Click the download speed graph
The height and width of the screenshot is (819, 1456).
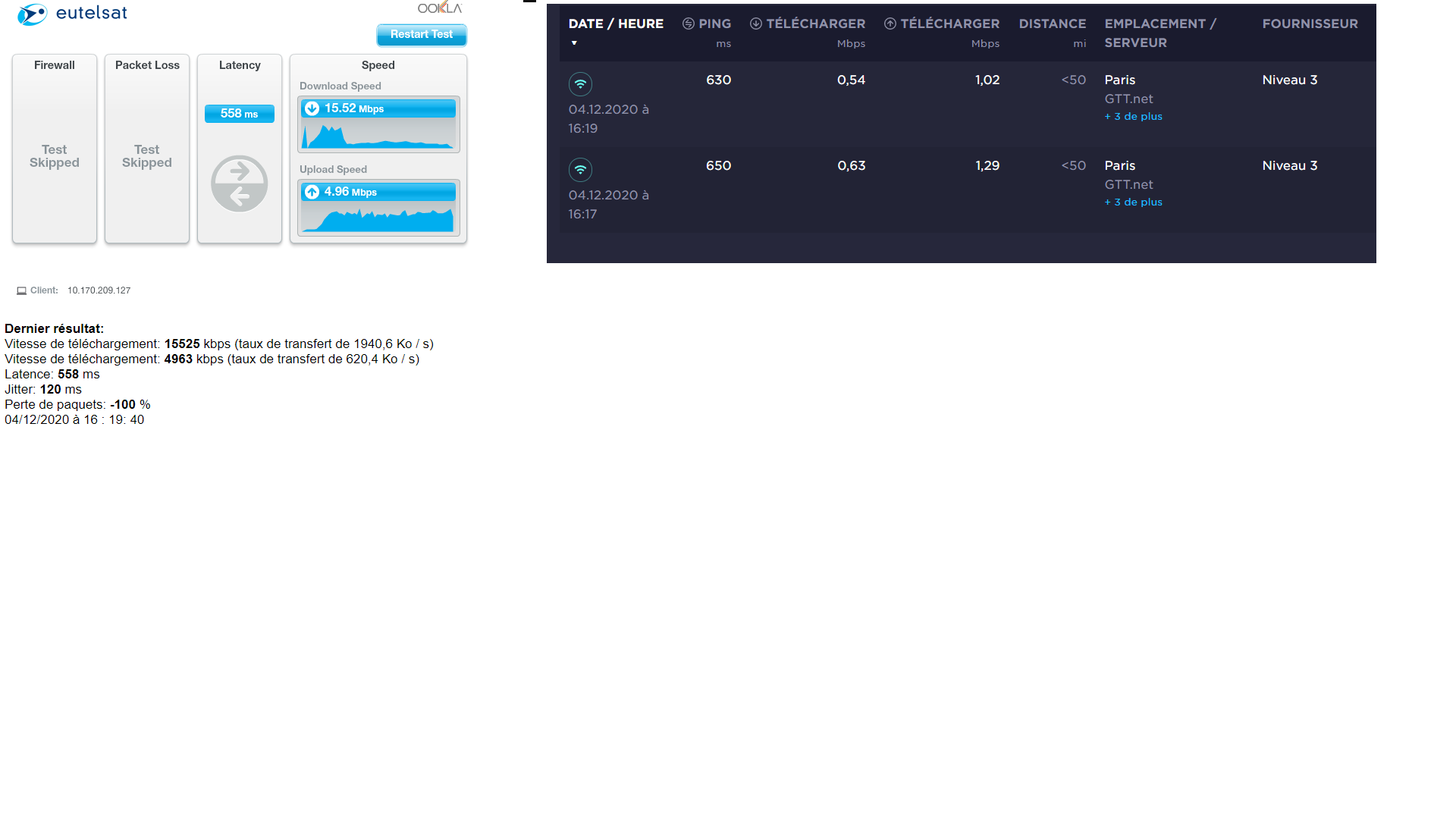pyautogui.click(x=378, y=135)
